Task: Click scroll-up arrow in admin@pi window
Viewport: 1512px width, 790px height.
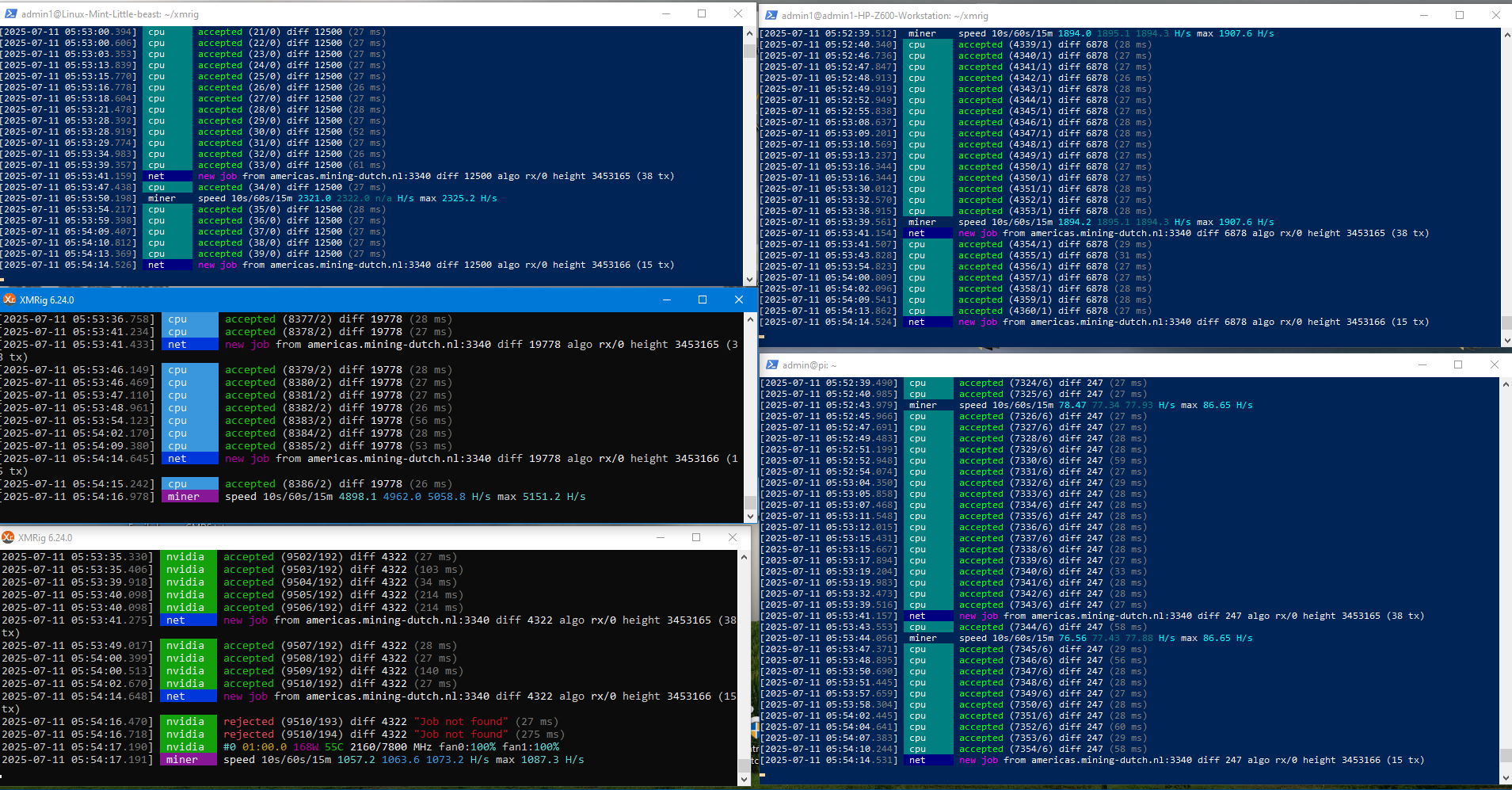Action: pyautogui.click(x=1506, y=384)
